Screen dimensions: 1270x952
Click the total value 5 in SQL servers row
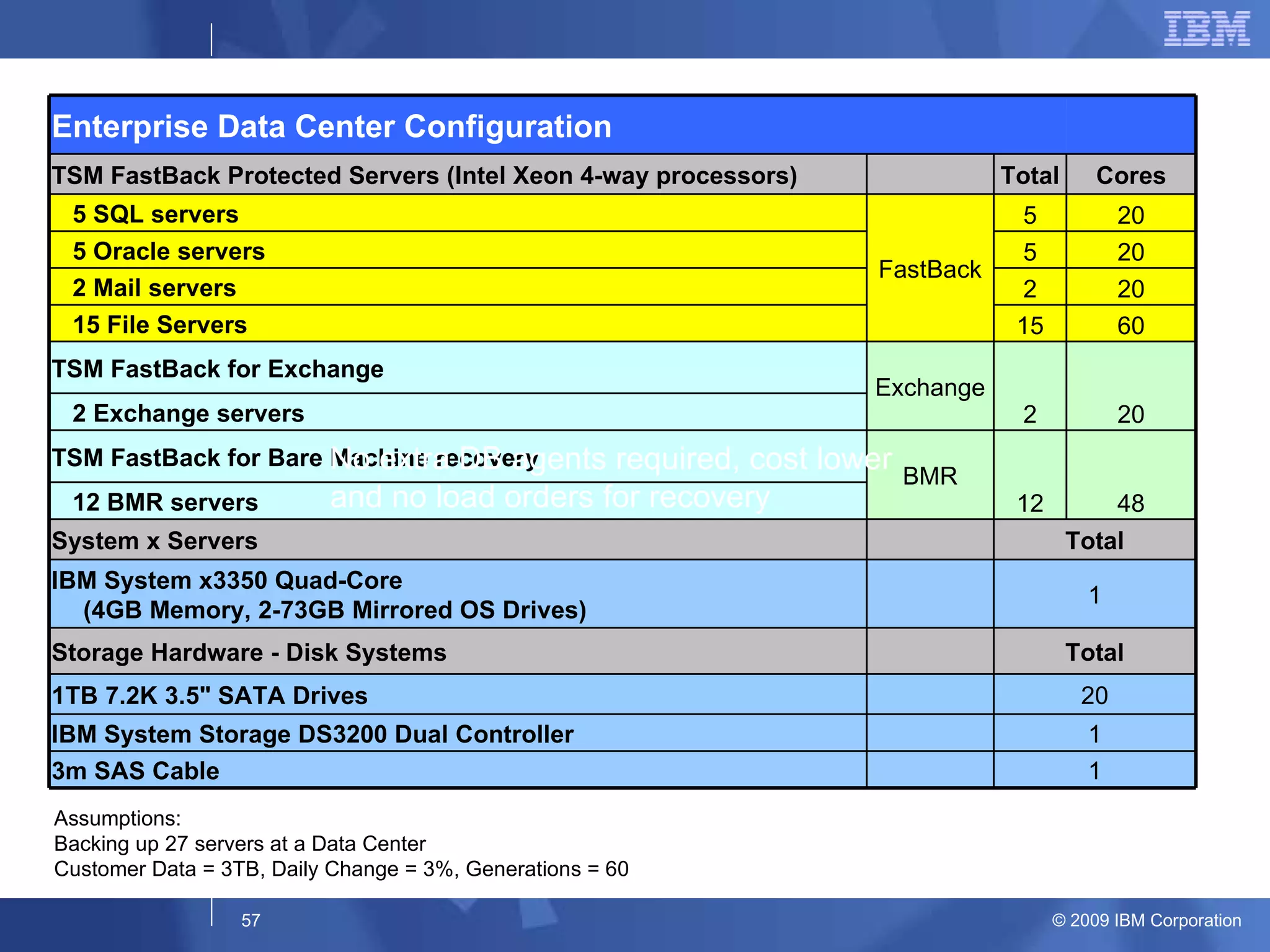tap(1030, 216)
